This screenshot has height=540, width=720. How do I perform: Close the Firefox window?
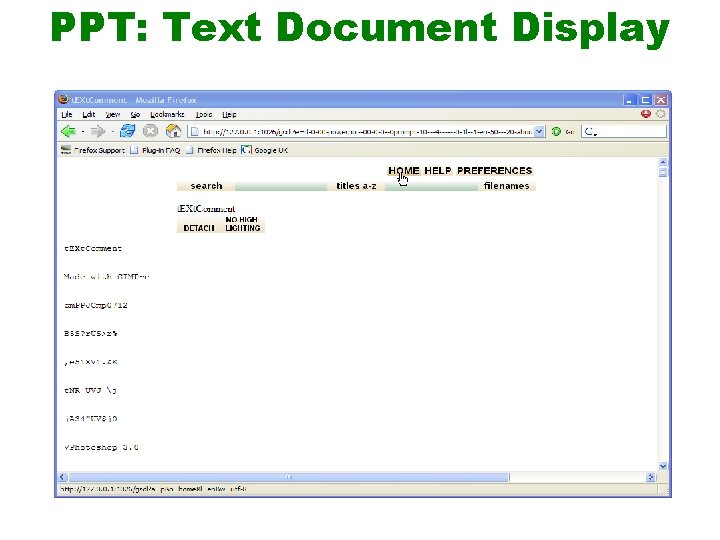[x=661, y=100]
